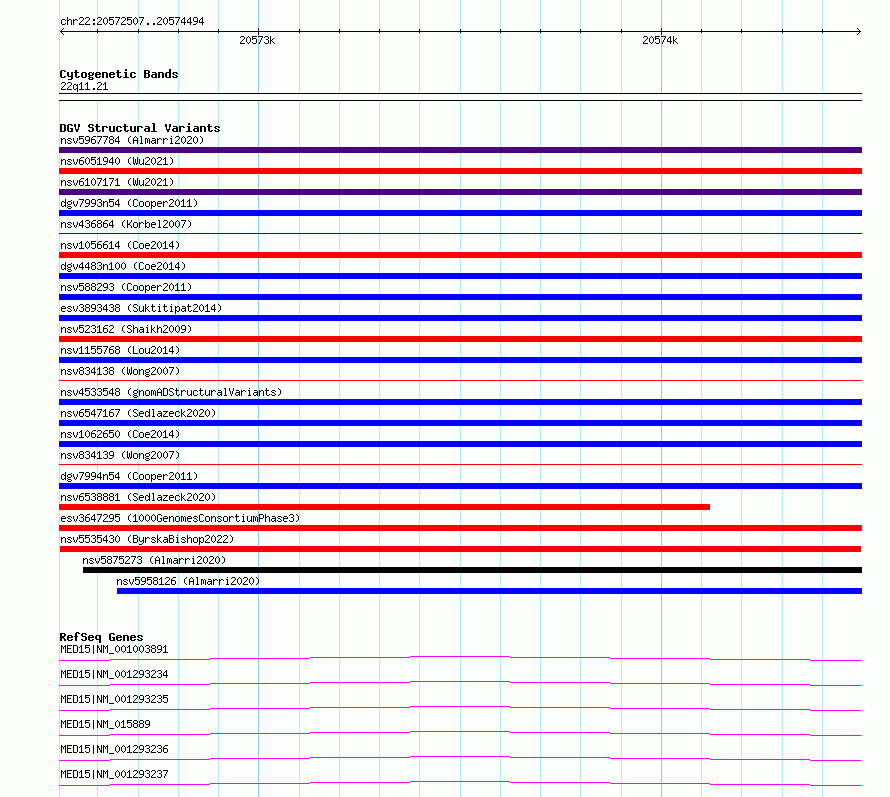Click the red esv3647295 variant bar
This screenshot has height=797, width=890.
point(460,528)
